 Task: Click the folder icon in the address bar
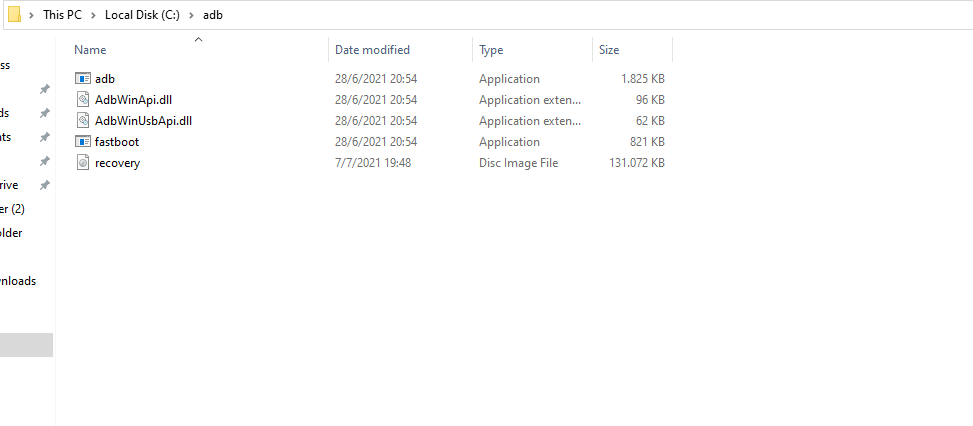pyautogui.click(x=13, y=15)
